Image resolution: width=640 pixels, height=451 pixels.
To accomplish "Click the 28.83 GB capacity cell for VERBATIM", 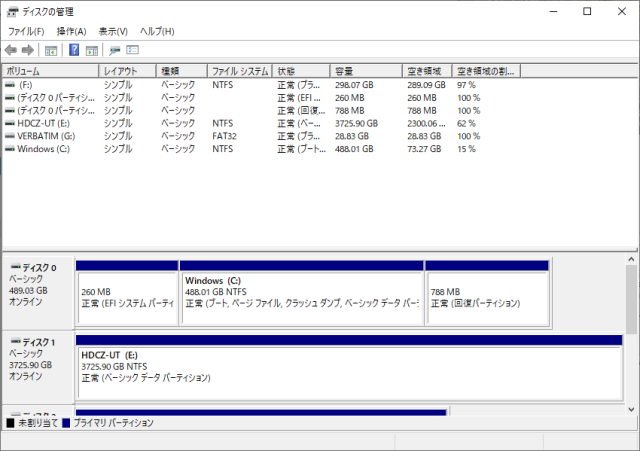I will click(x=351, y=136).
